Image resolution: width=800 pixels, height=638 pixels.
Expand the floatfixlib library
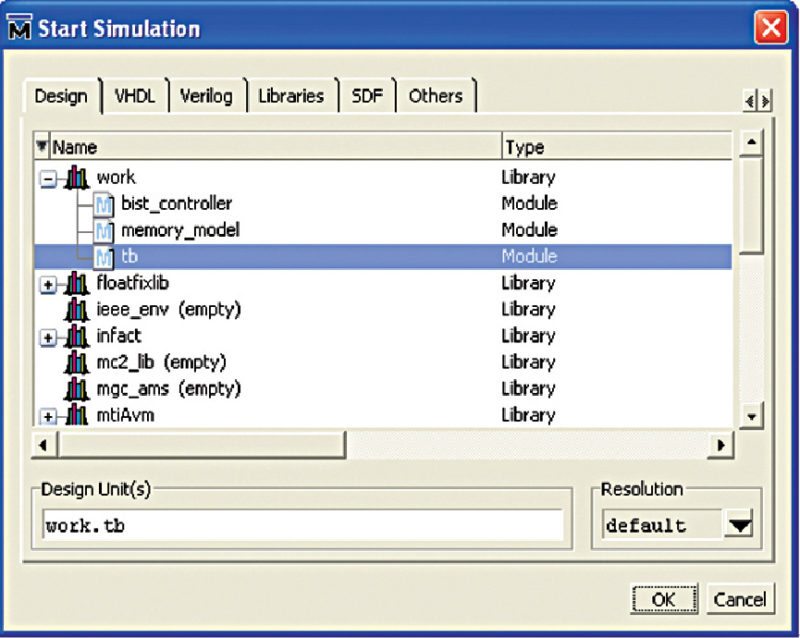[47, 285]
